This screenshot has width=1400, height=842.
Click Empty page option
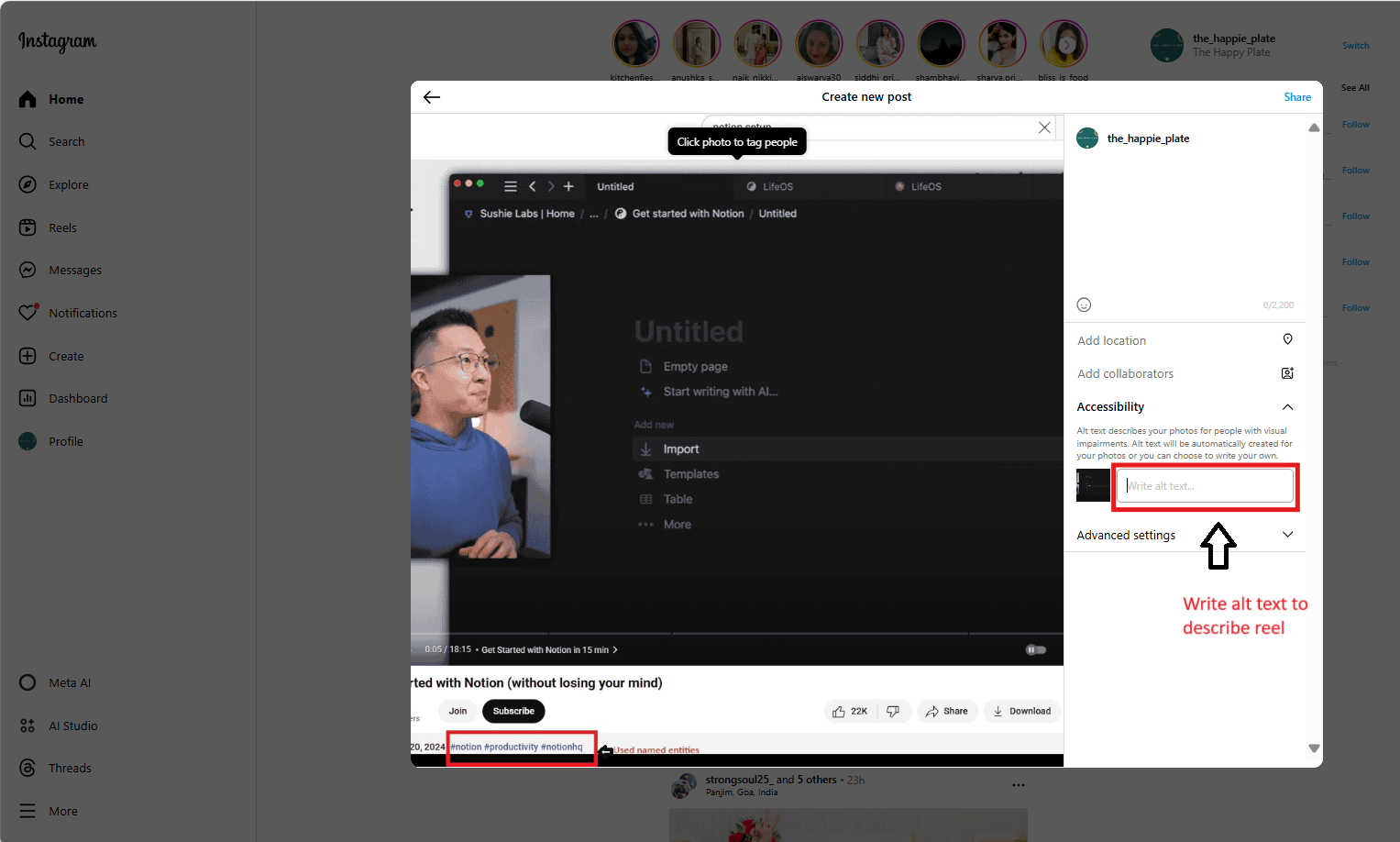tap(695, 366)
